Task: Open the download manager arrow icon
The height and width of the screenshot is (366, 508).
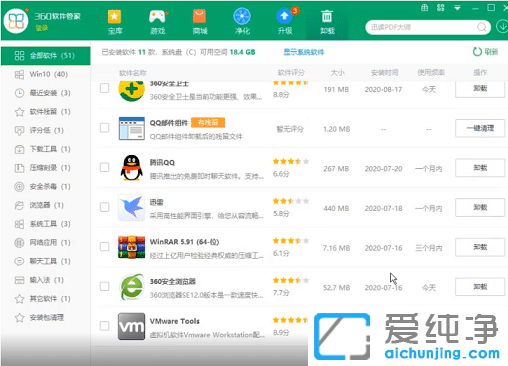Action: point(502,26)
